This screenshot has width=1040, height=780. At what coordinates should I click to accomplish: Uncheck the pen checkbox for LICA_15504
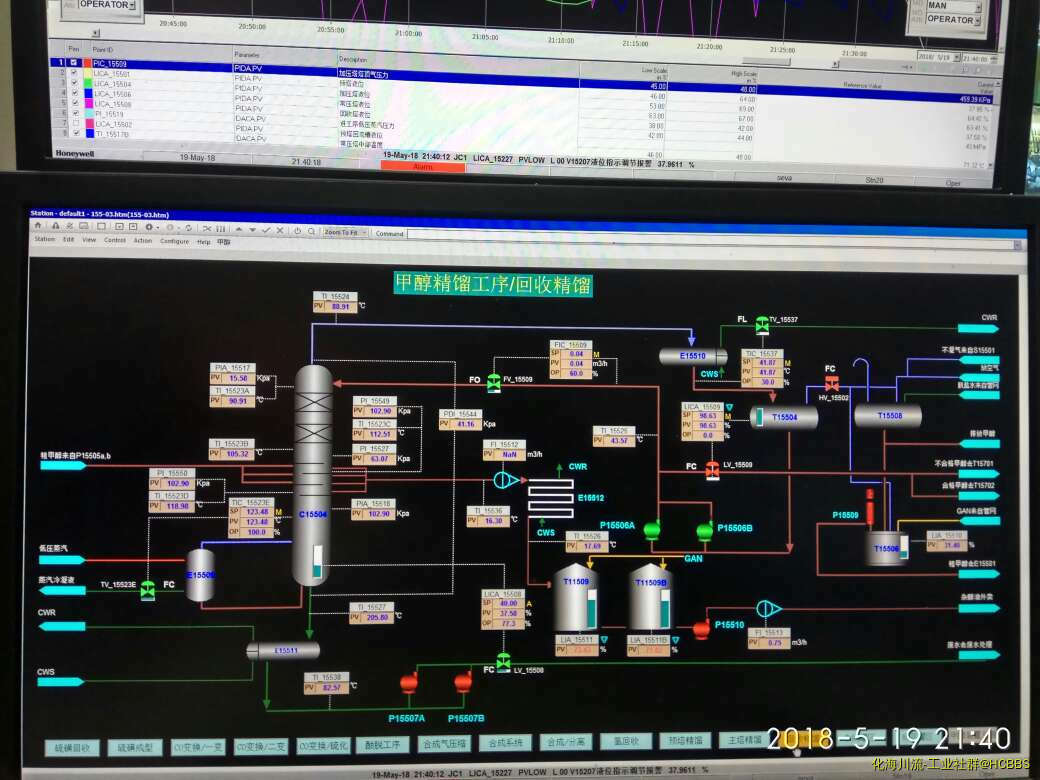point(74,84)
